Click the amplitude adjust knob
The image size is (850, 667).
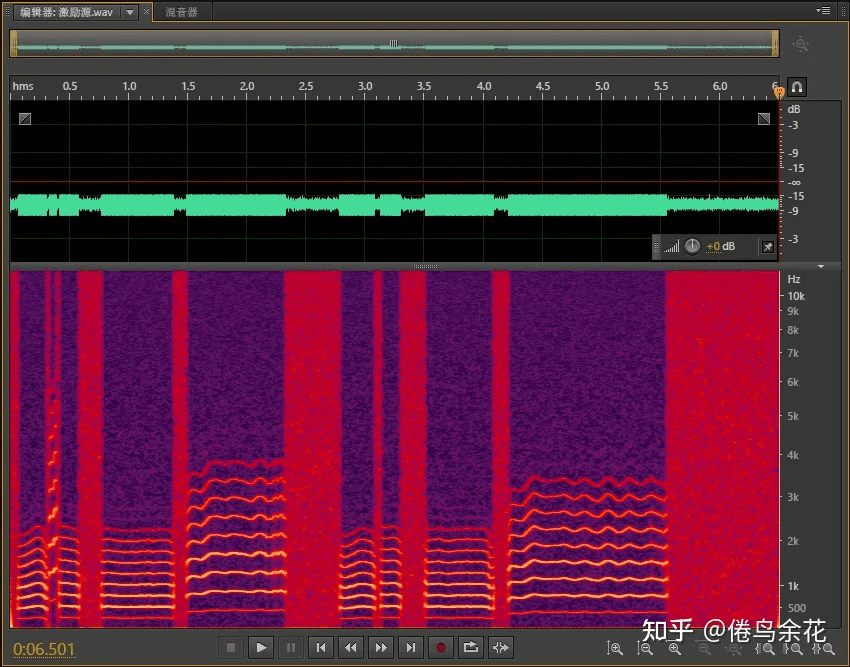(x=692, y=246)
